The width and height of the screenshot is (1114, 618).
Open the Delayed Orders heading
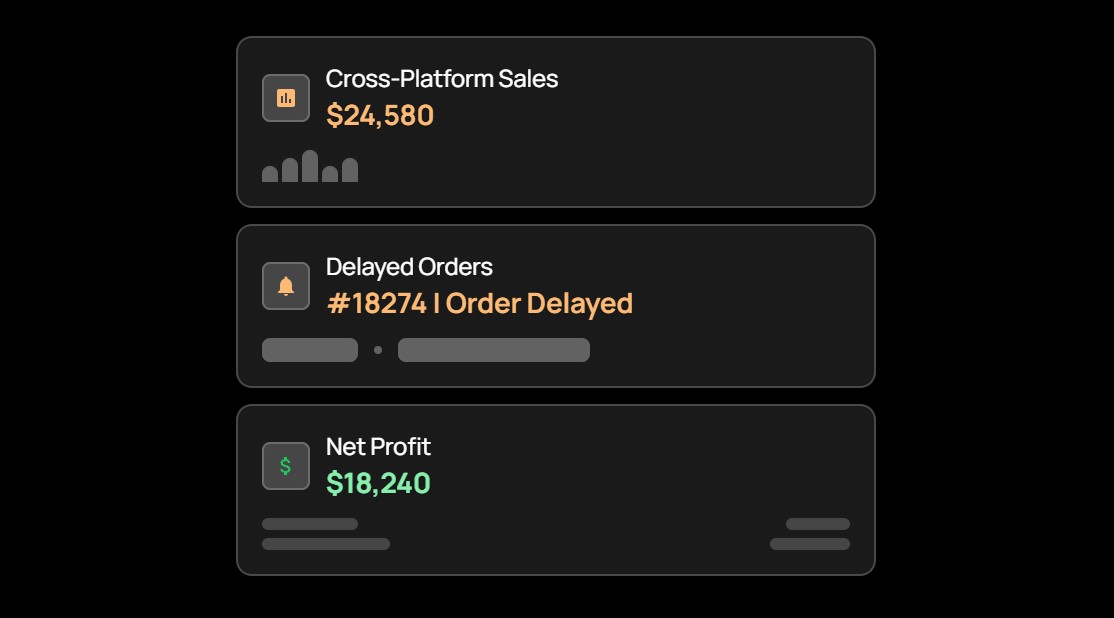pyautogui.click(x=409, y=267)
